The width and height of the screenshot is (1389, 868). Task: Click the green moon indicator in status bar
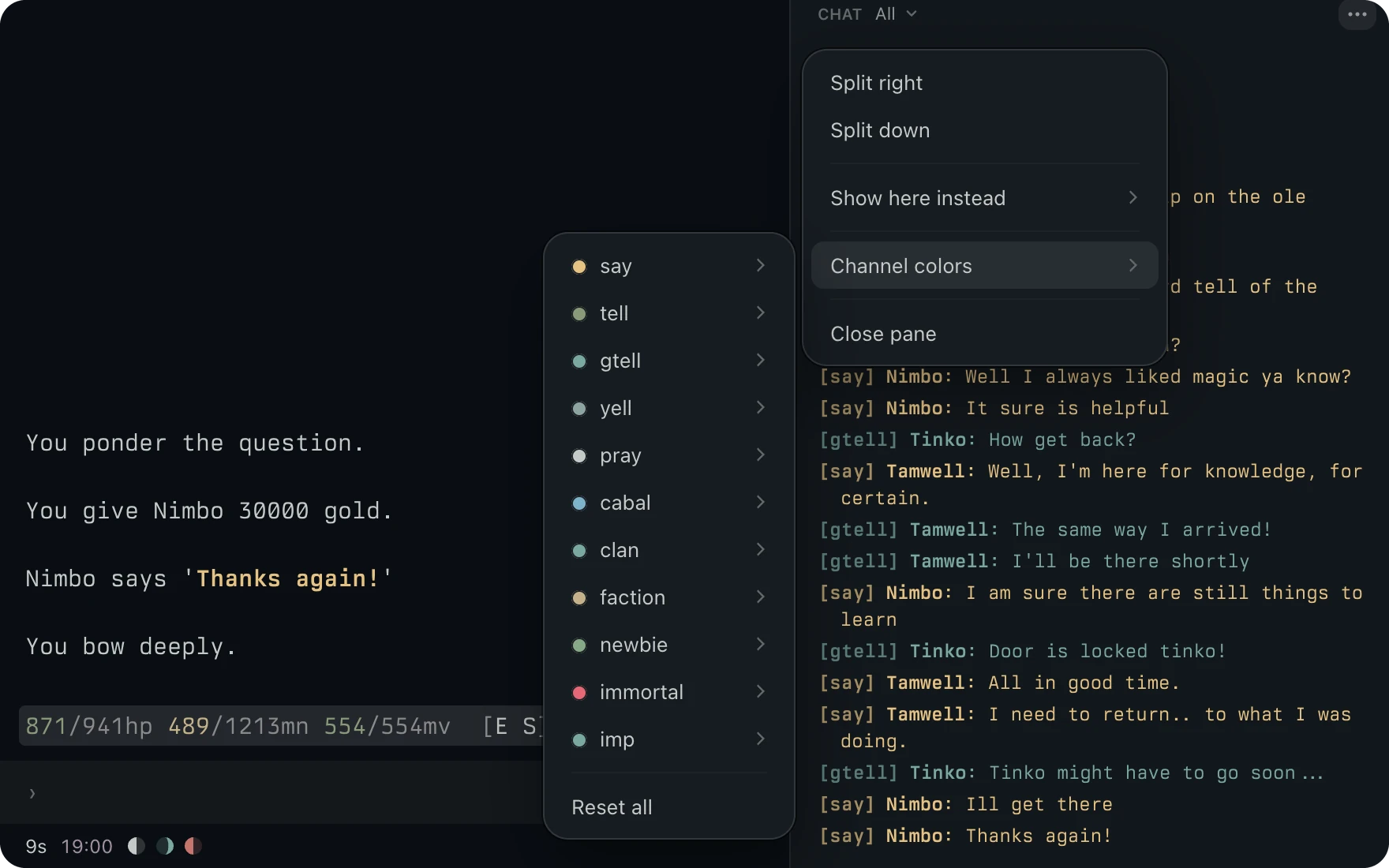(x=165, y=846)
